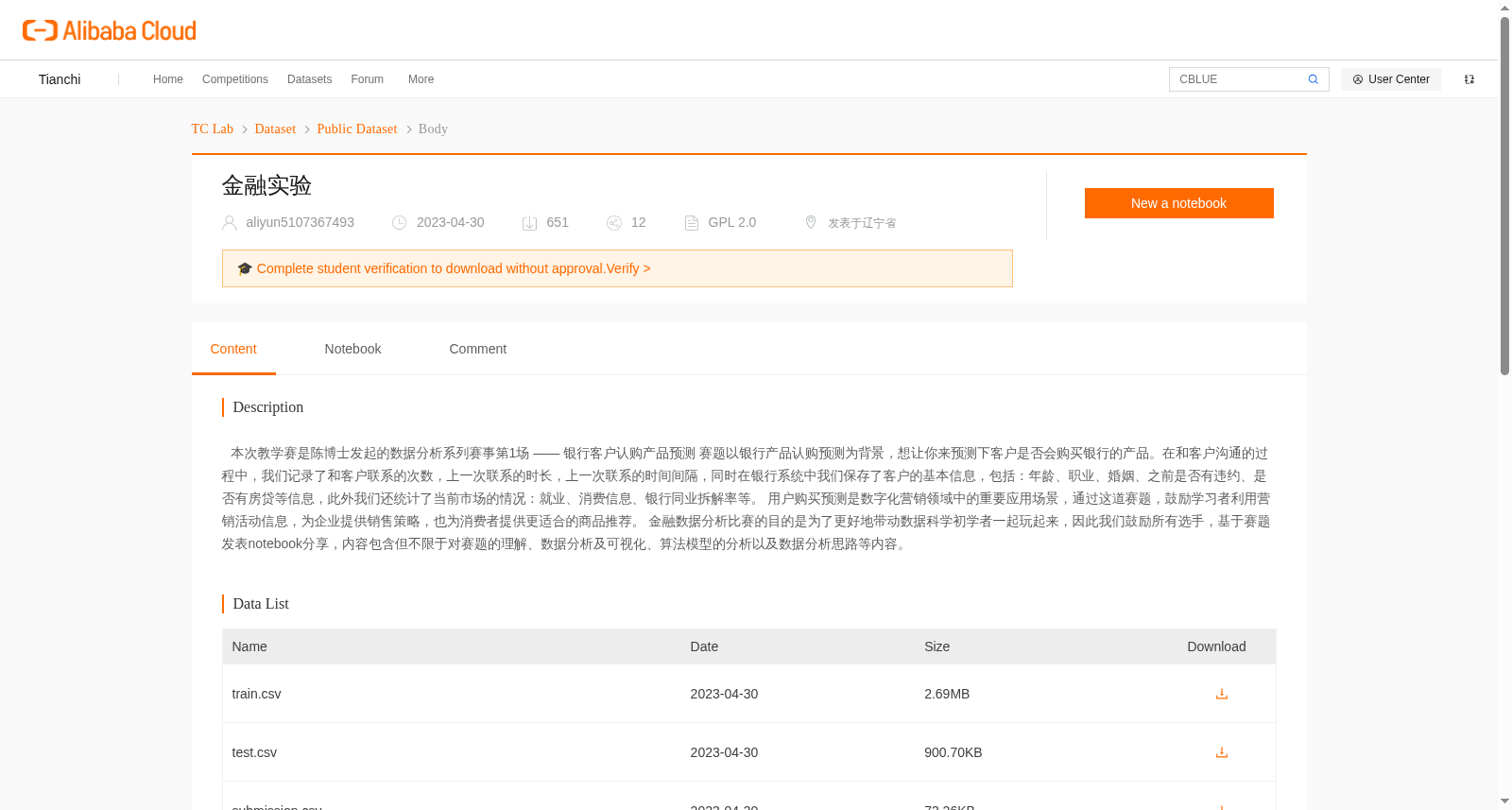Click the Description heading

[268, 407]
